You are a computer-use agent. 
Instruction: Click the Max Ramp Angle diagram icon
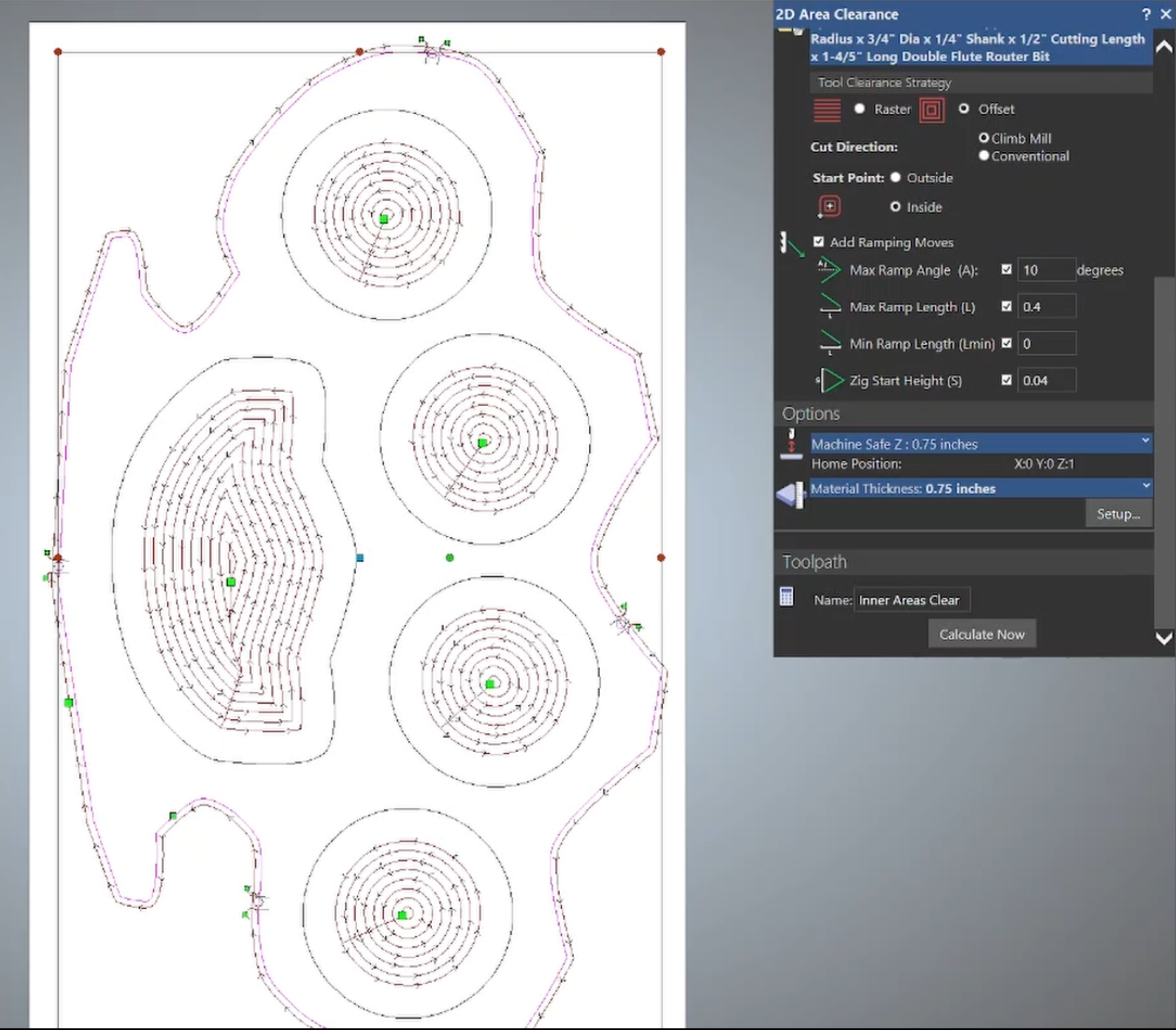(829, 270)
